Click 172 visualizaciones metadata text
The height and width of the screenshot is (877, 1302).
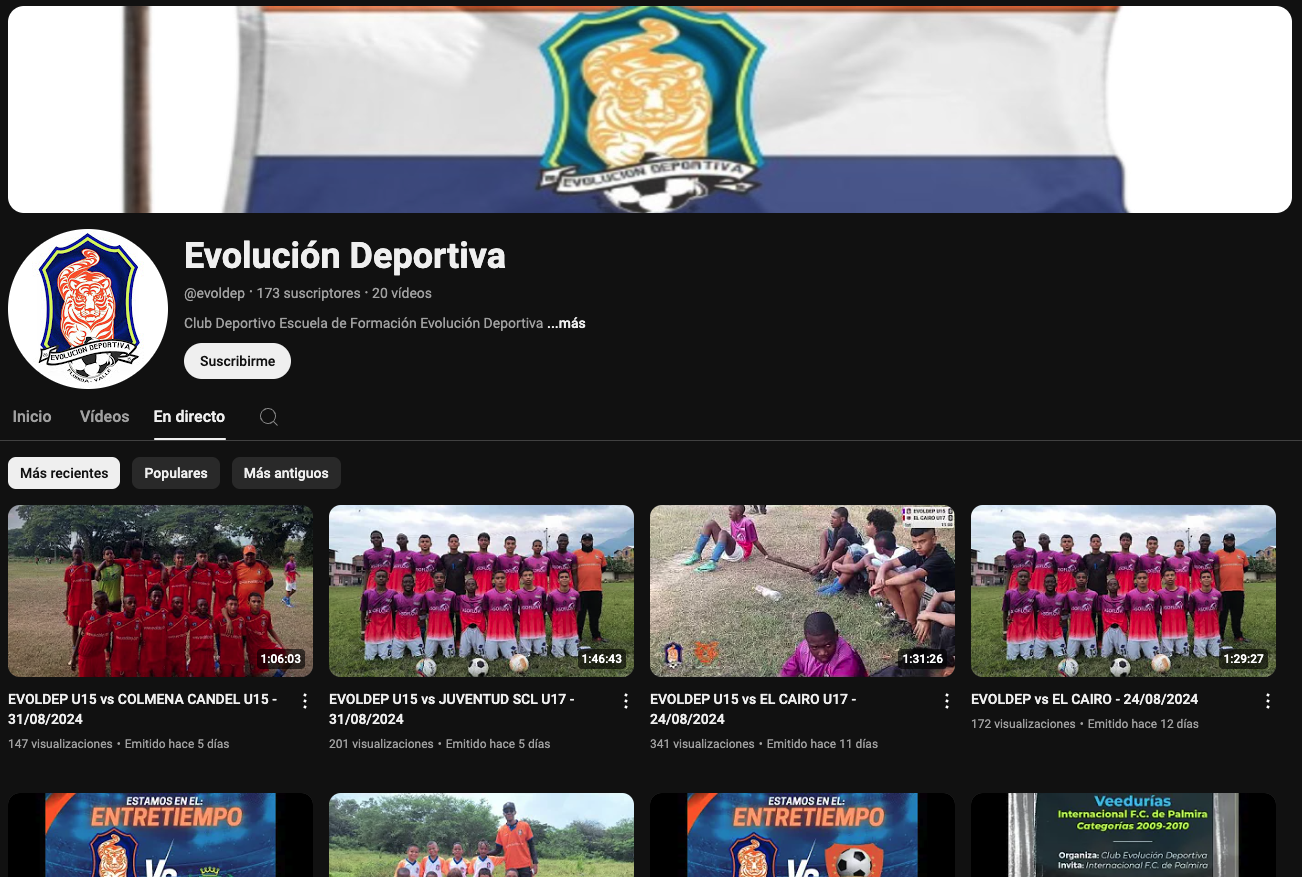[x=1023, y=724]
